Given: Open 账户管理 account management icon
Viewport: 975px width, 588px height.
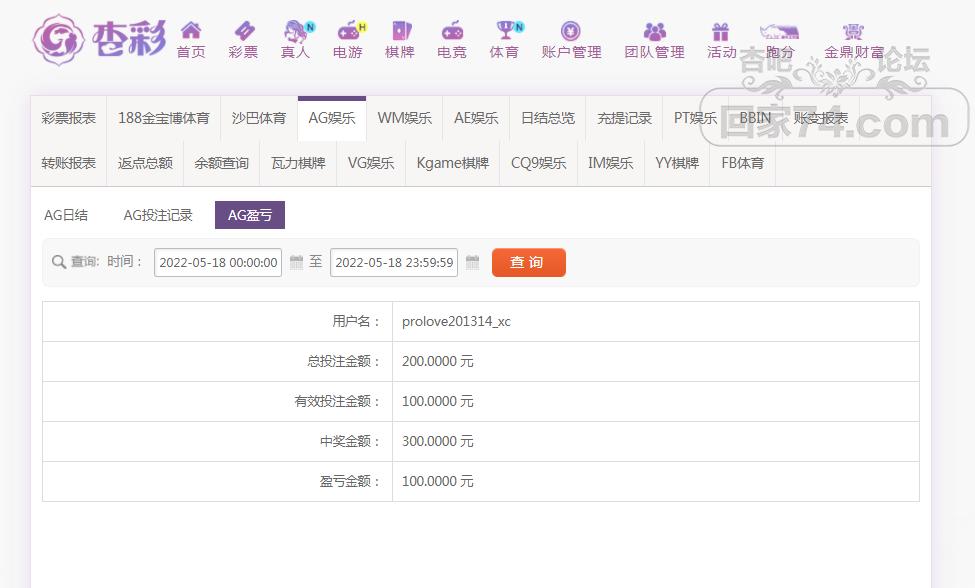Looking at the screenshot, I should (571, 31).
